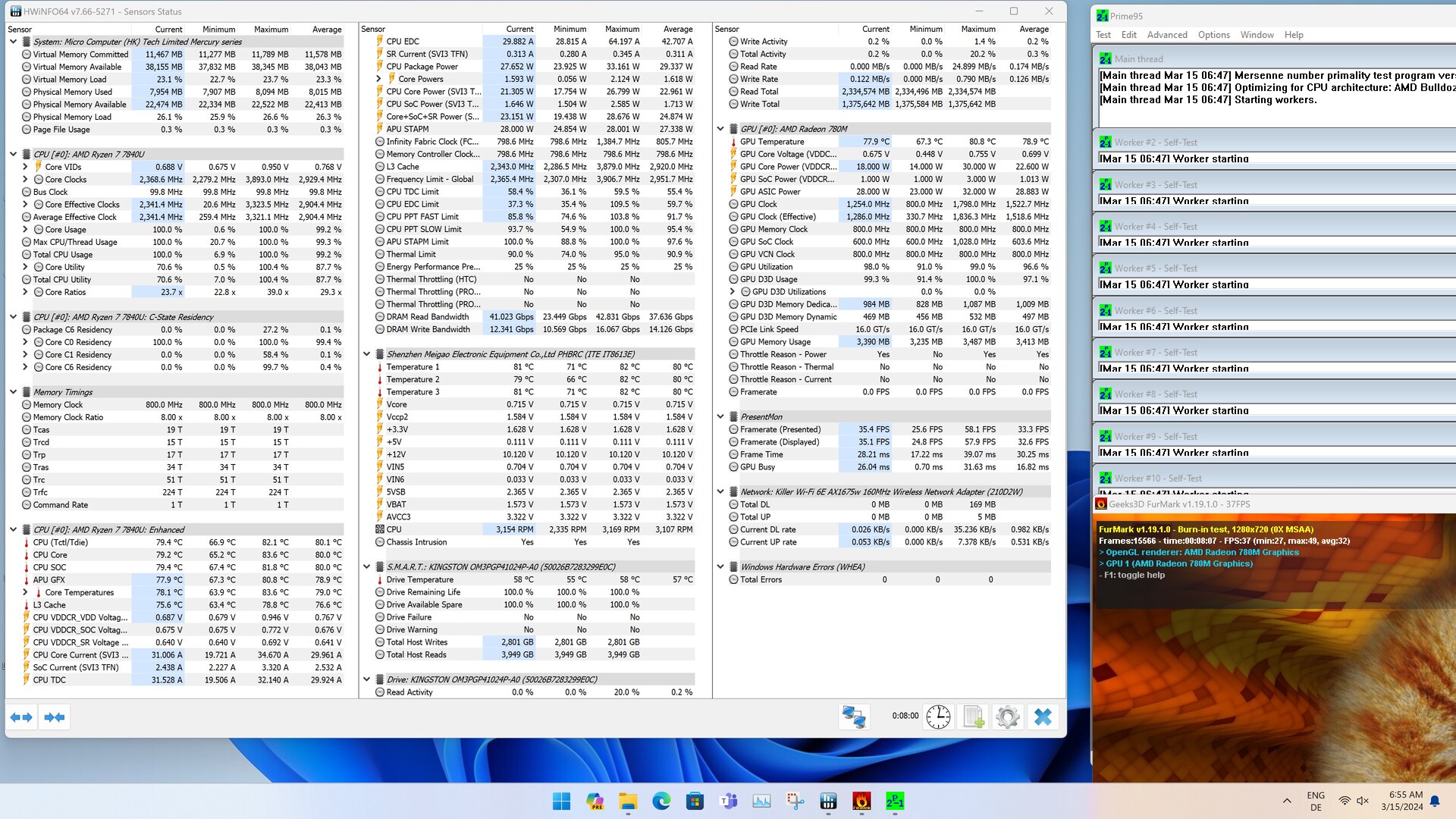Click the collapse columns arrows icon
Screen dimensions: 1456x819
coord(55,717)
